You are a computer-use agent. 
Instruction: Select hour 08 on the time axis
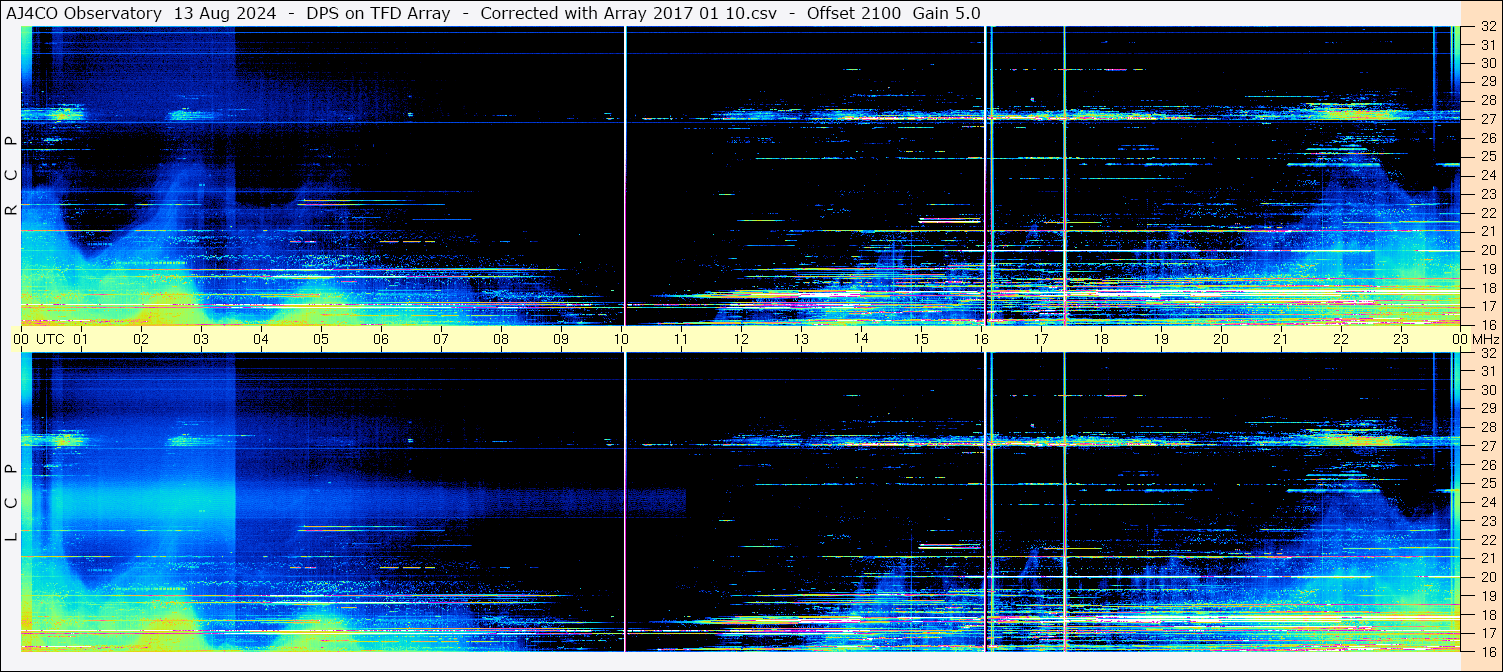coord(501,339)
